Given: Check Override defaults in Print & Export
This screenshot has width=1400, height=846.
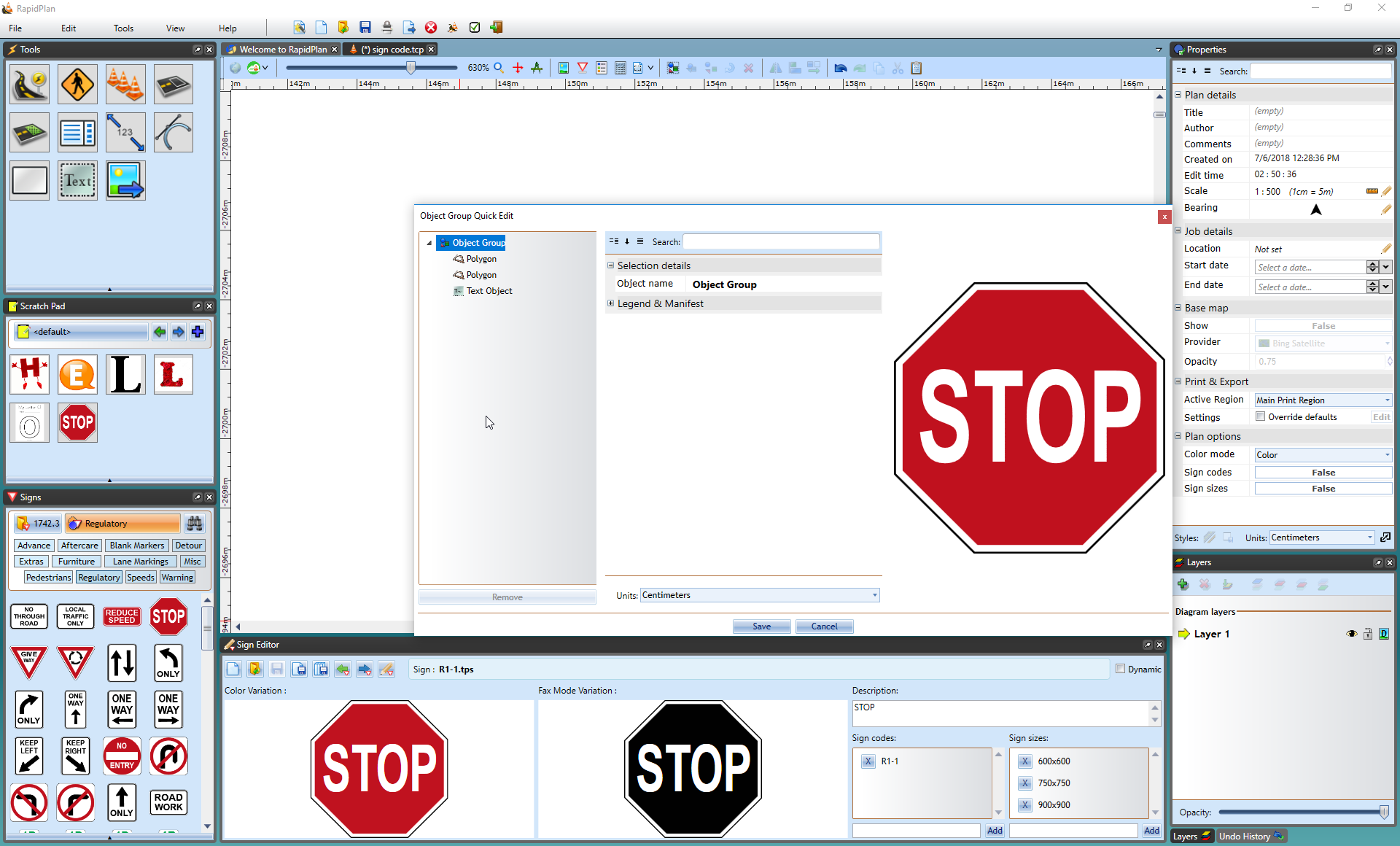Looking at the screenshot, I should (1260, 416).
